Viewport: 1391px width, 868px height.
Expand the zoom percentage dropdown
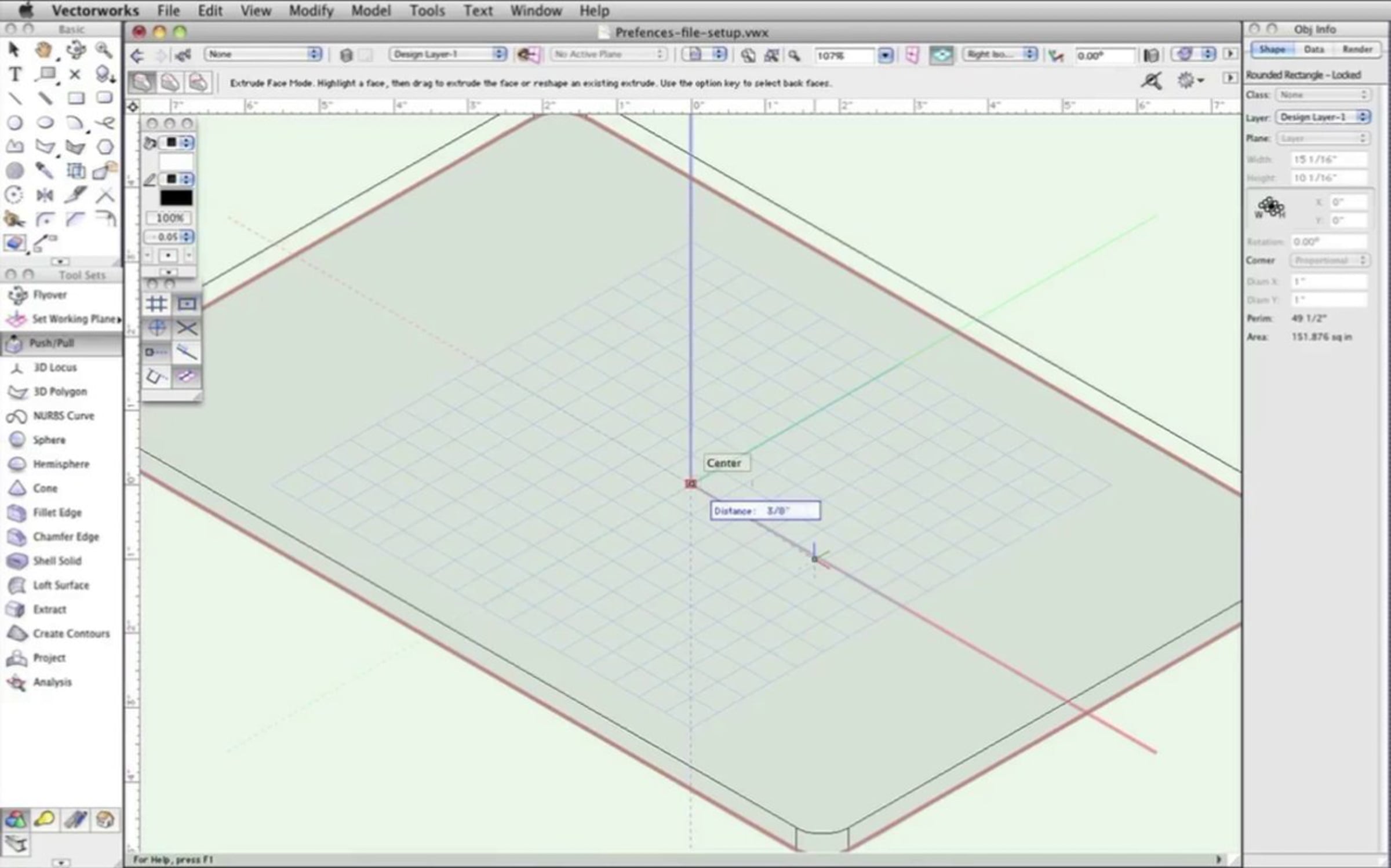pos(884,56)
